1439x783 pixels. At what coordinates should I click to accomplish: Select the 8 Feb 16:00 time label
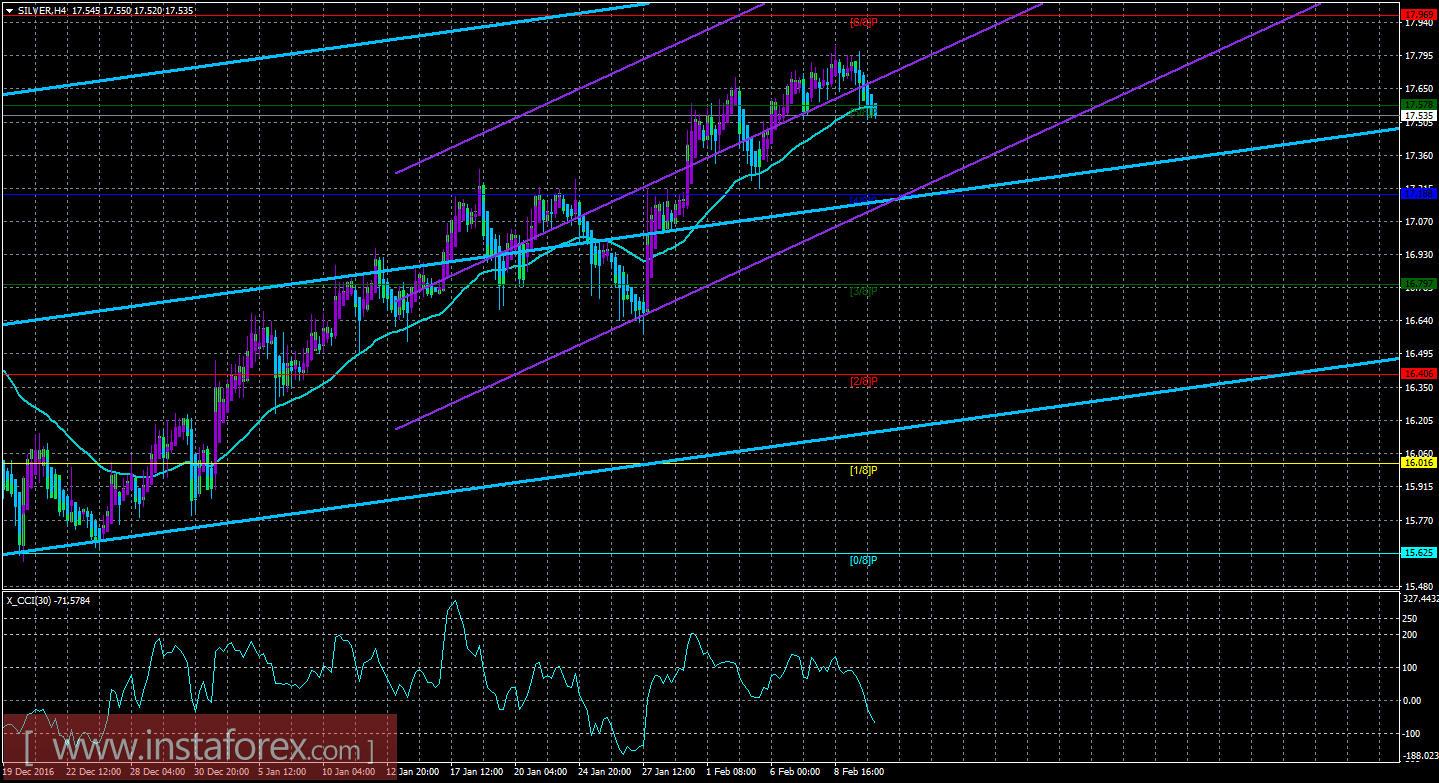859,771
